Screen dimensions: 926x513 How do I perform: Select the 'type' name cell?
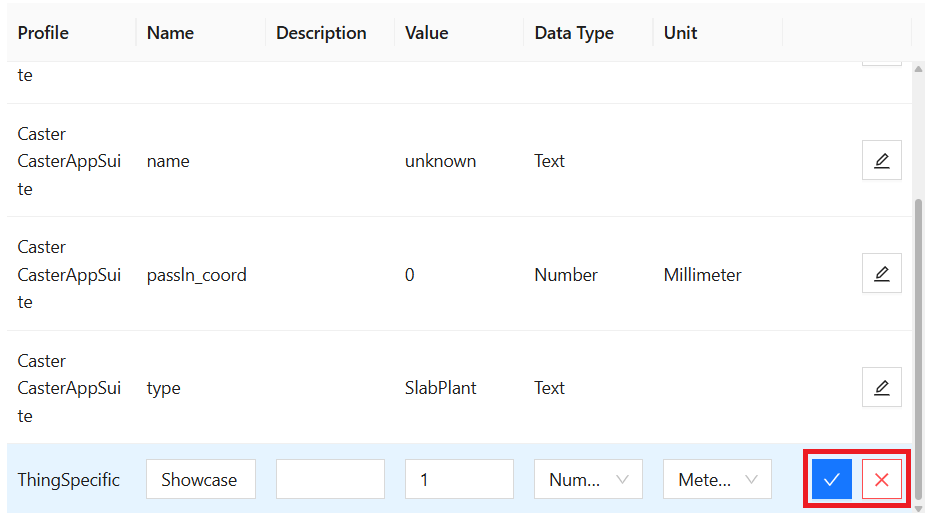[x=164, y=388]
